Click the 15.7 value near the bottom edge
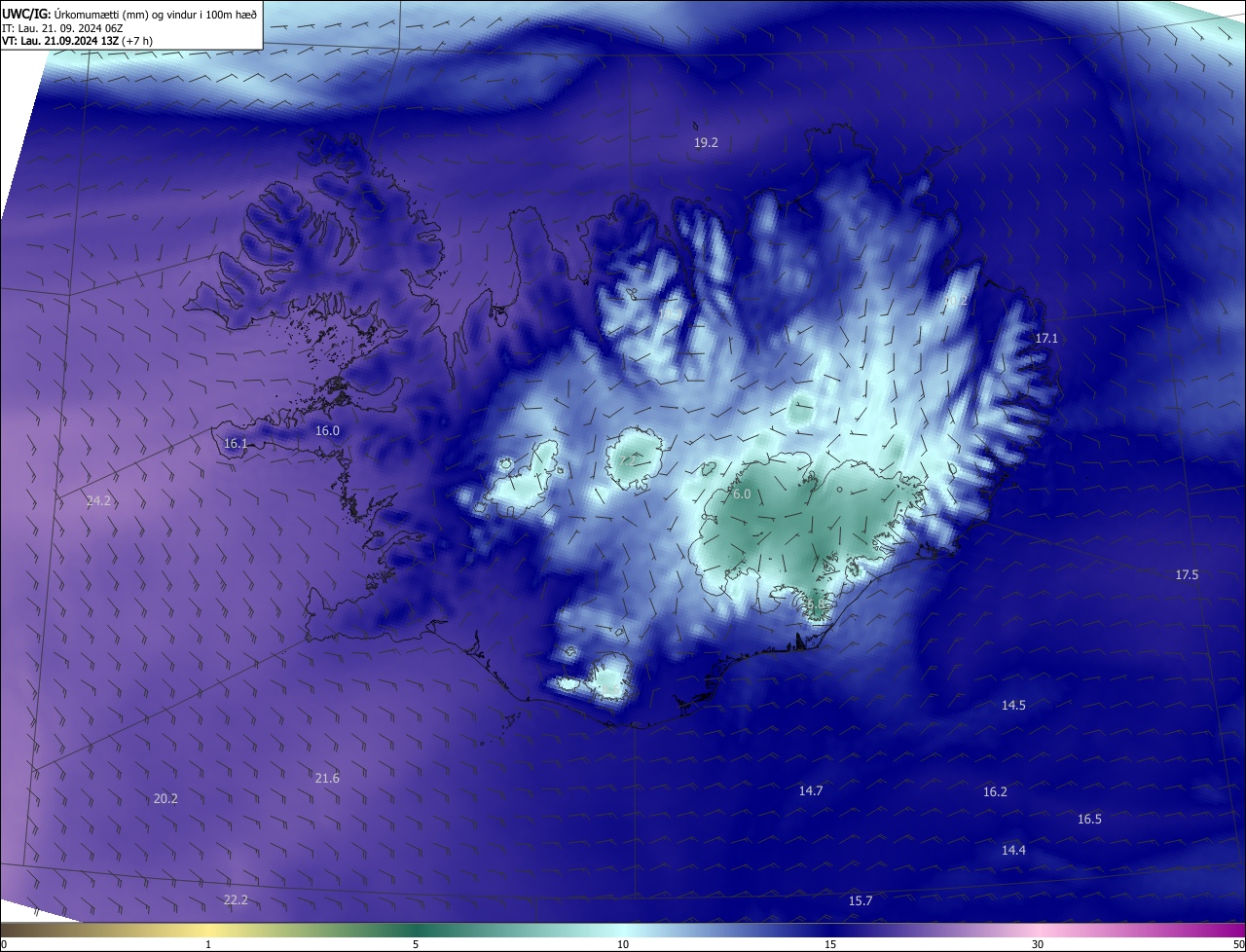The height and width of the screenshot is (952, 1246). click(861, 900)
